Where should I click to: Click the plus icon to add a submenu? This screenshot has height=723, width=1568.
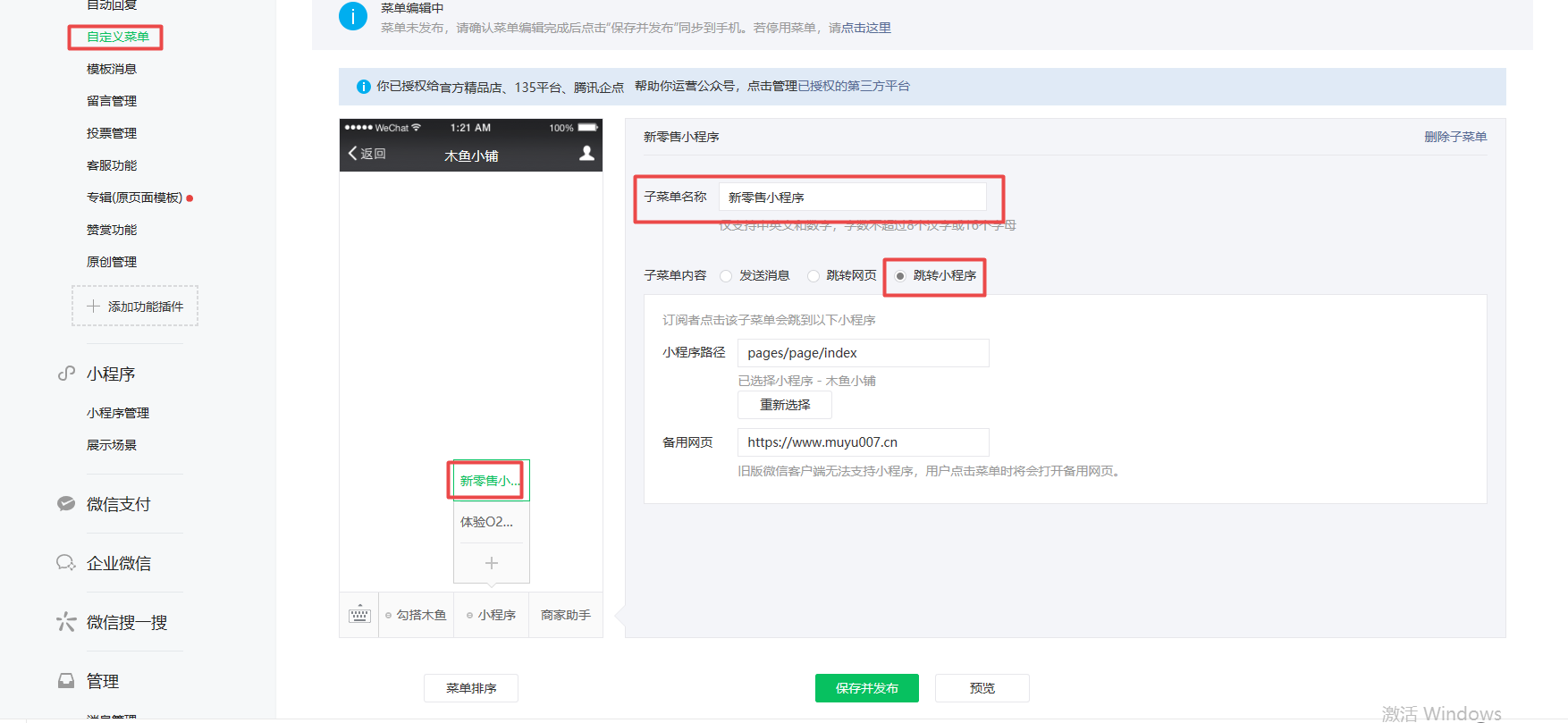492,563
